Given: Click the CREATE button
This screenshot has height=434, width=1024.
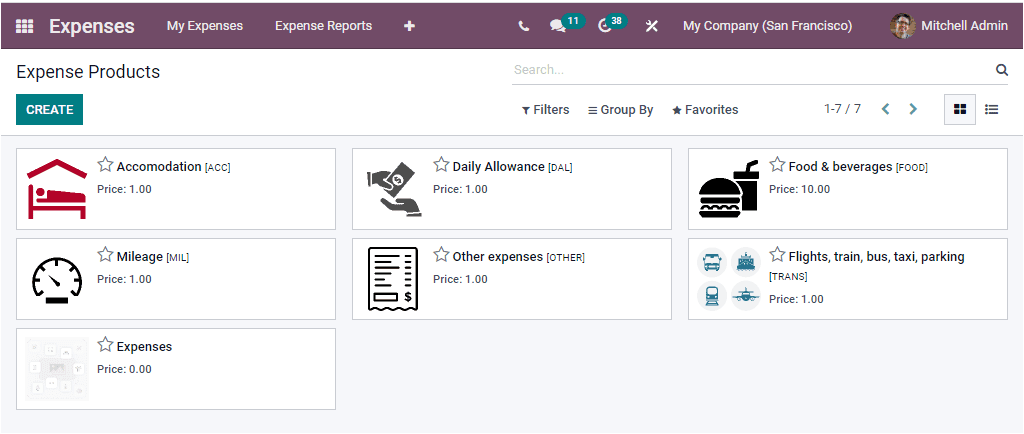Looking at the screenshot, I should pyautogui.click(x=50, y=110).
